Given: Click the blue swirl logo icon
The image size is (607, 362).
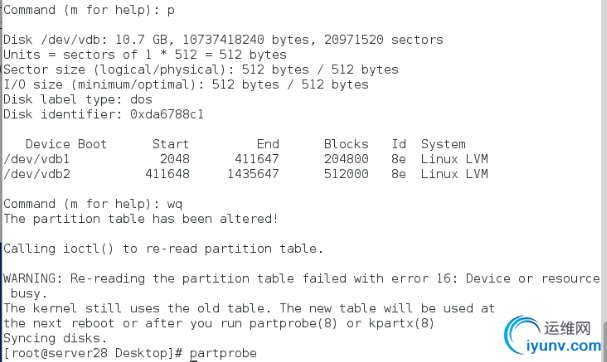Looking at the screenshot, I should 521,335.
